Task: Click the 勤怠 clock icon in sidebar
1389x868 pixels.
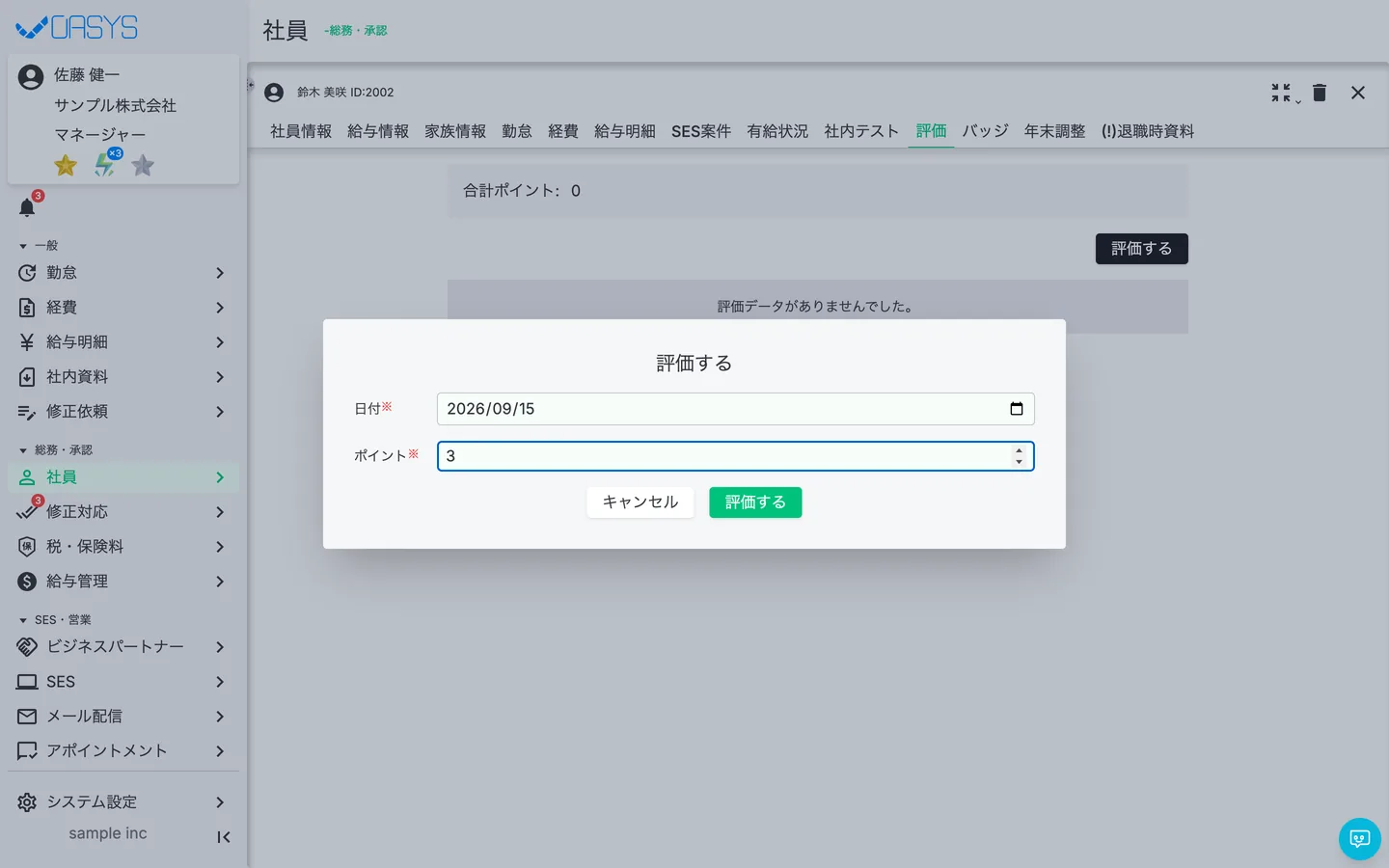Action: (x=27, y=273)
